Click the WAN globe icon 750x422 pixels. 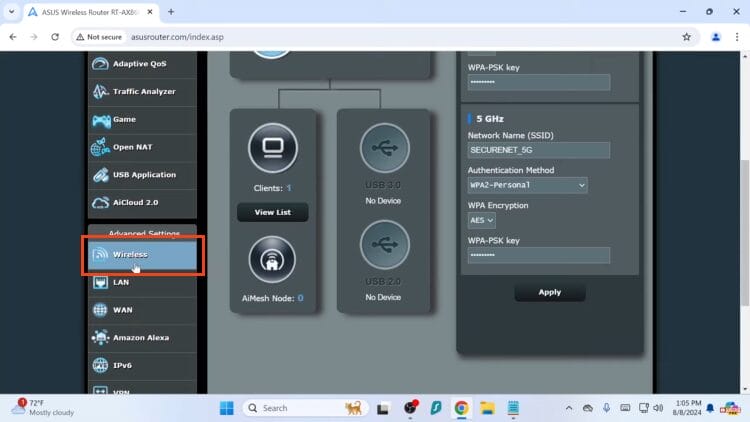[100, 310]
